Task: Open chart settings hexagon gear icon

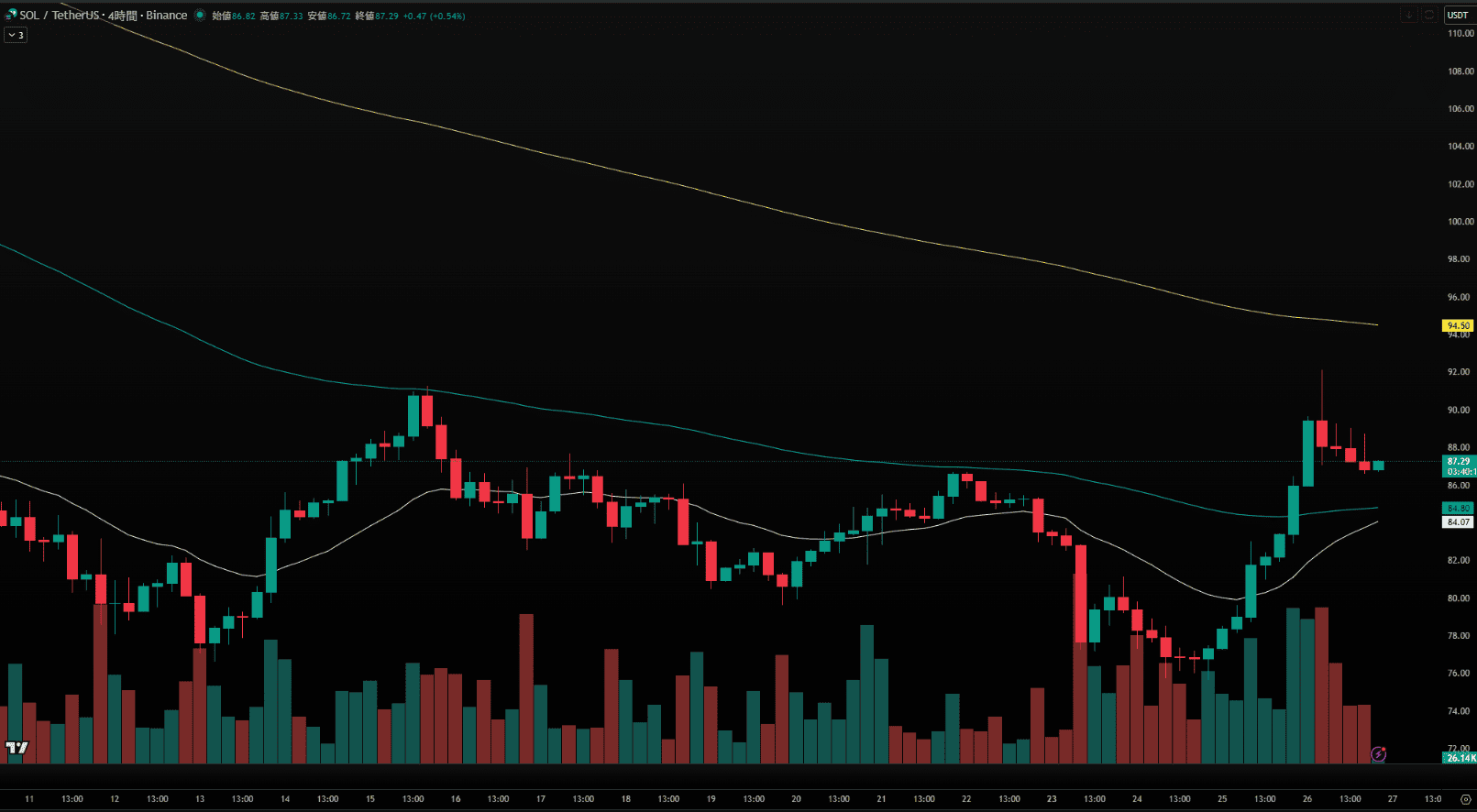Action: 1465,799
